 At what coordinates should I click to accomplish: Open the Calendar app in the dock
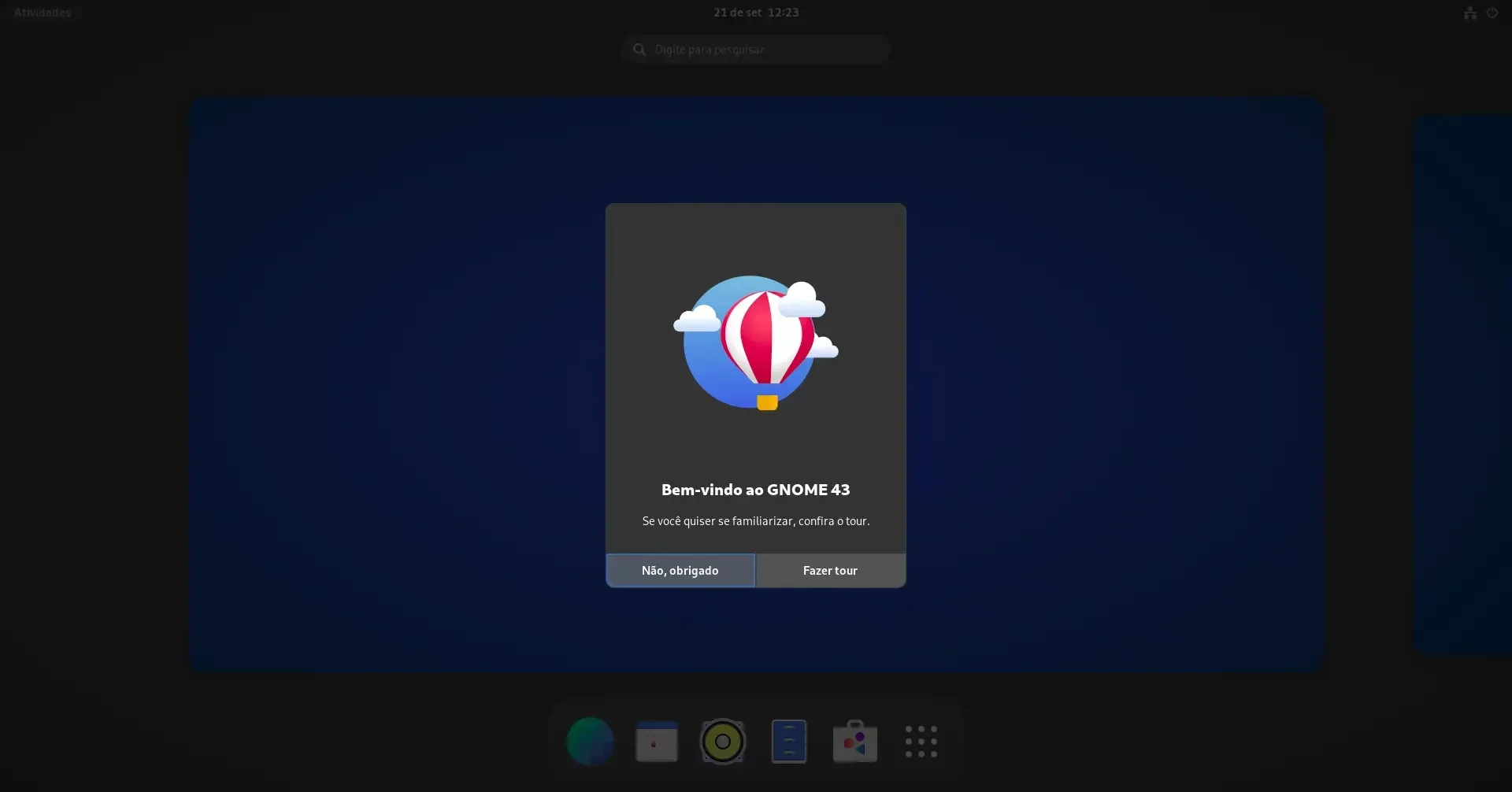tap(657, 742)
